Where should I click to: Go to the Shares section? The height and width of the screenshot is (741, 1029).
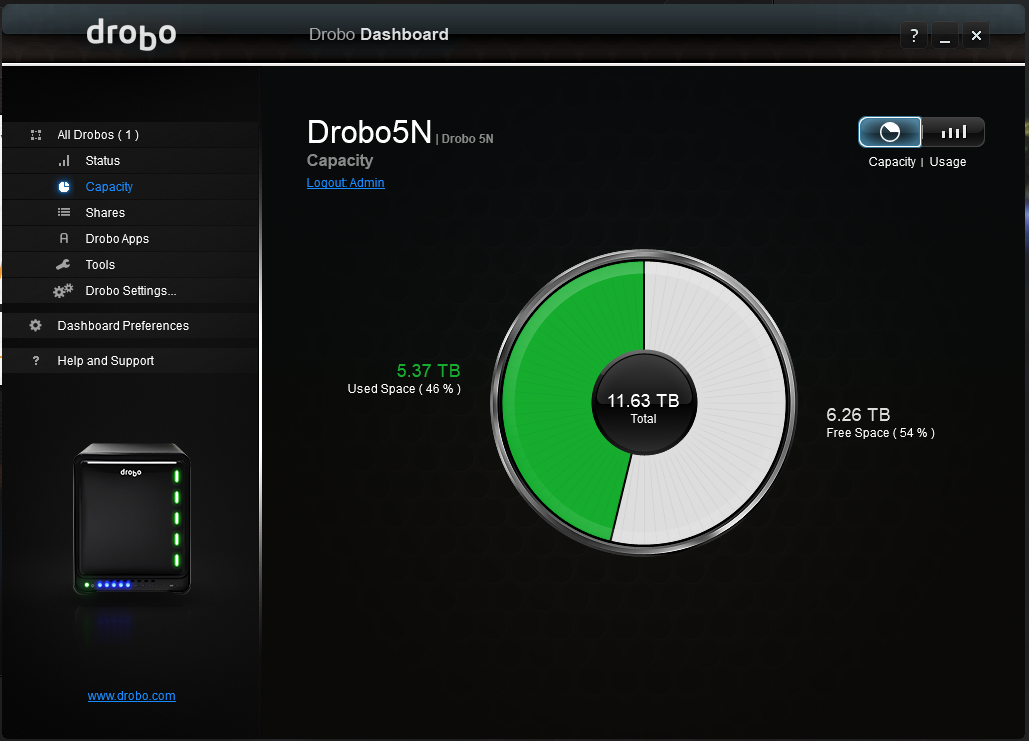tap(131, 213)
